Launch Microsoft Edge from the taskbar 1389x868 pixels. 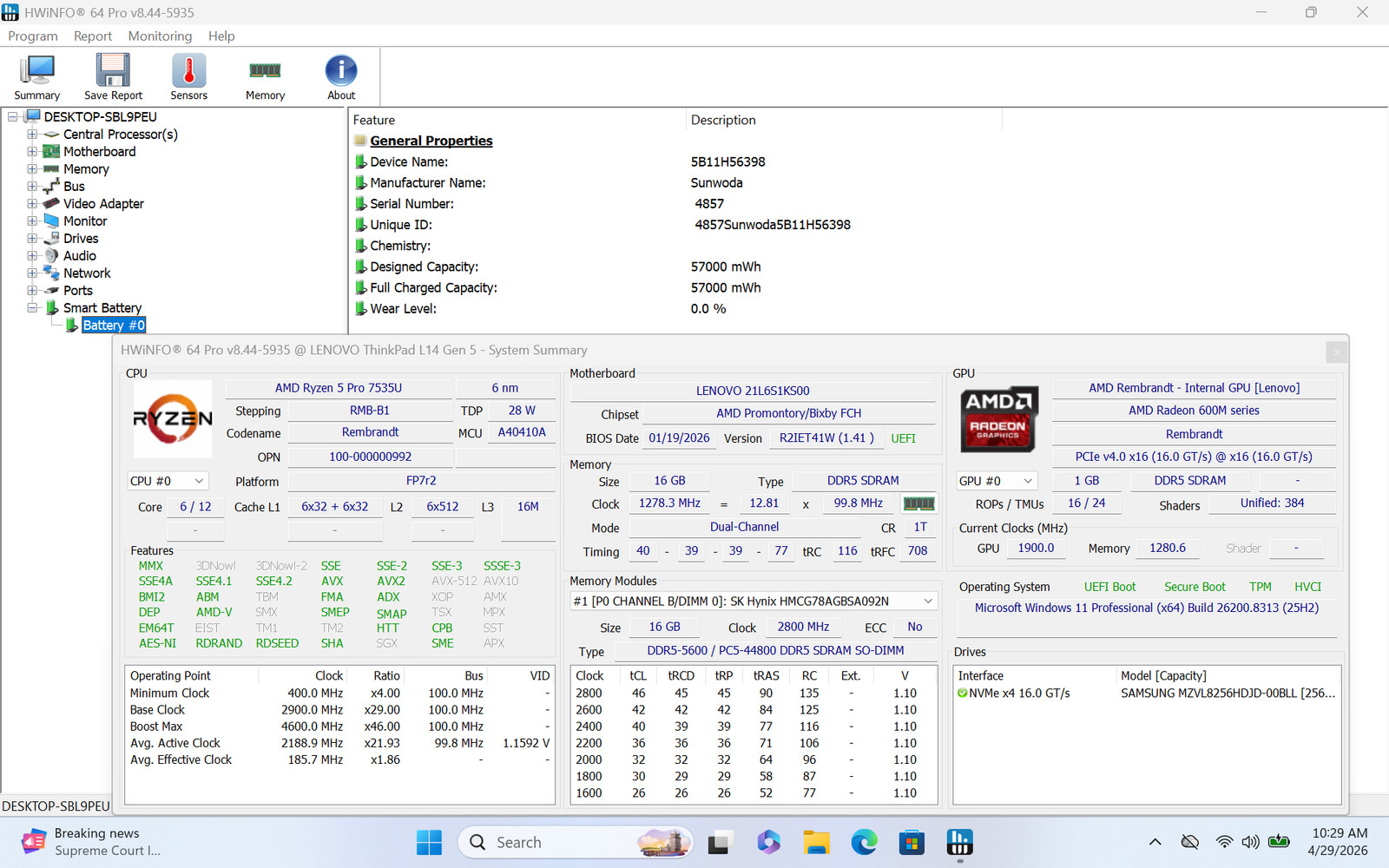[x=864, y=842]
